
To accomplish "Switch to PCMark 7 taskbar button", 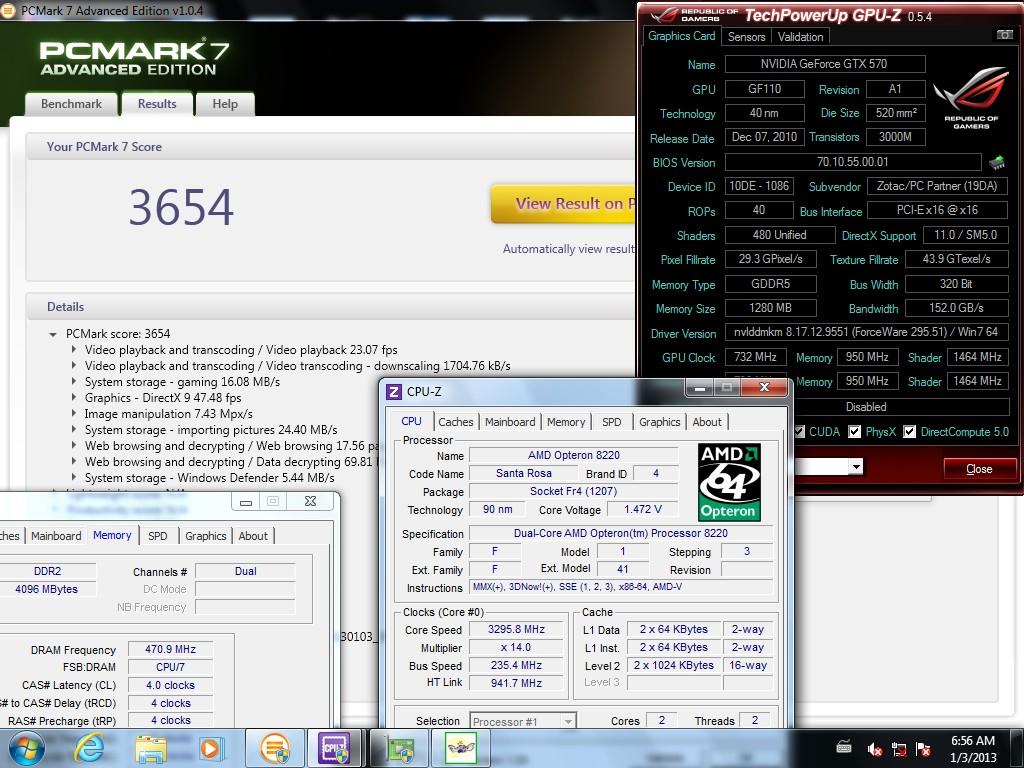I will coord(274,748).
